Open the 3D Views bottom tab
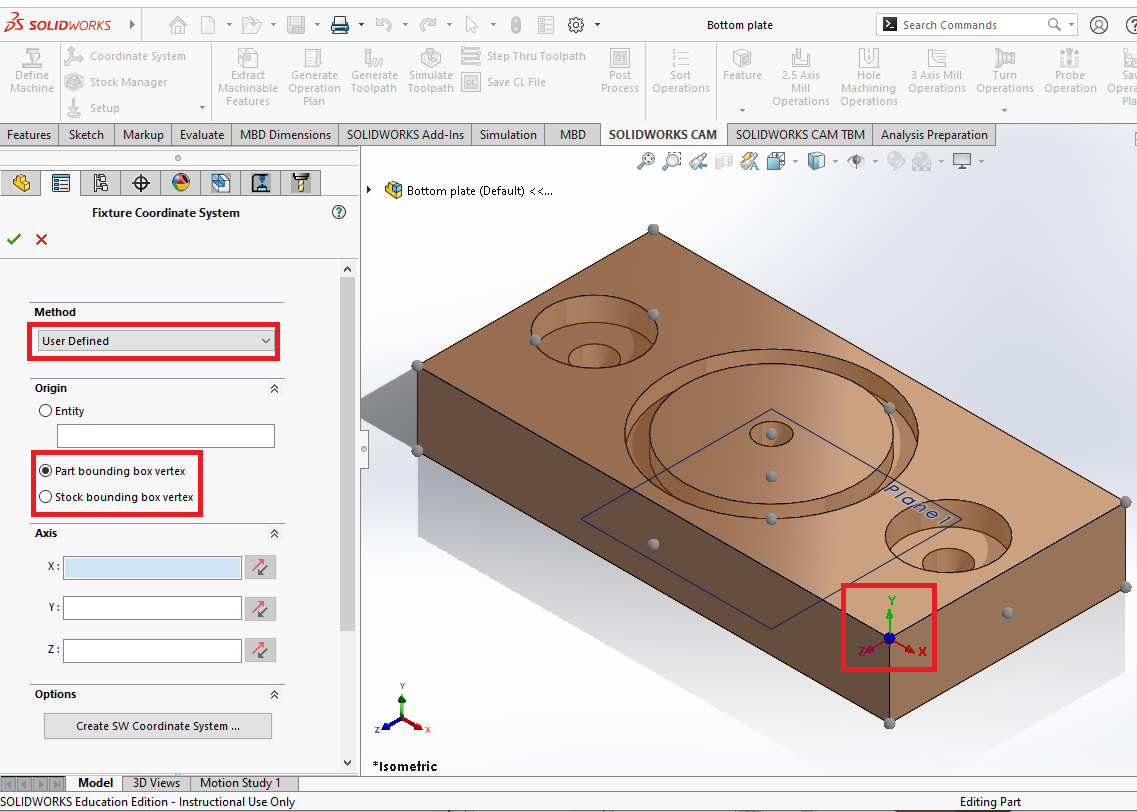This screenshot has height=812, width=1137. (x=156, y=783)
